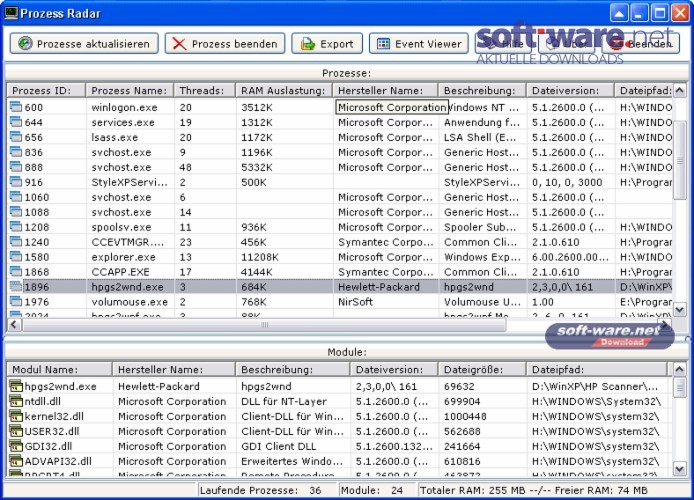Image resolution: width=694 pixels, height=500 pixels.
Task: Click the hpgs2wnd.exe module icon
Action: (16, 386)
